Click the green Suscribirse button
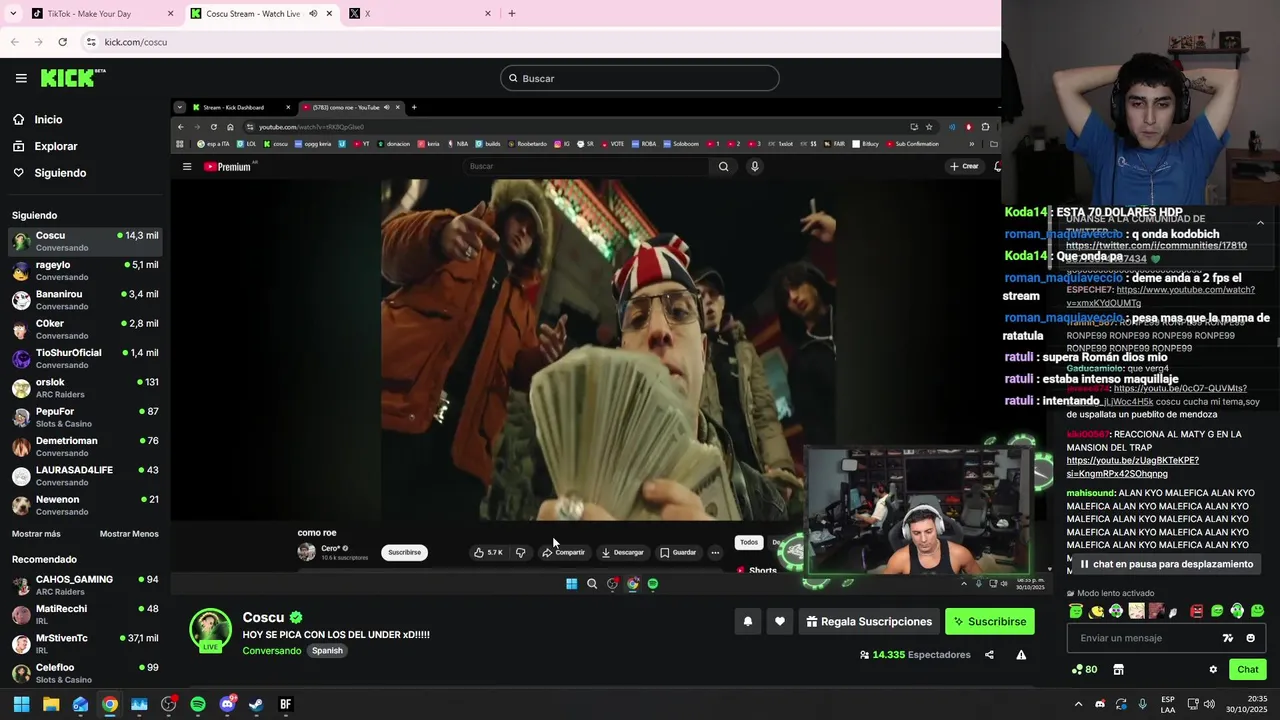The image size is (1280, 720). 990,622
